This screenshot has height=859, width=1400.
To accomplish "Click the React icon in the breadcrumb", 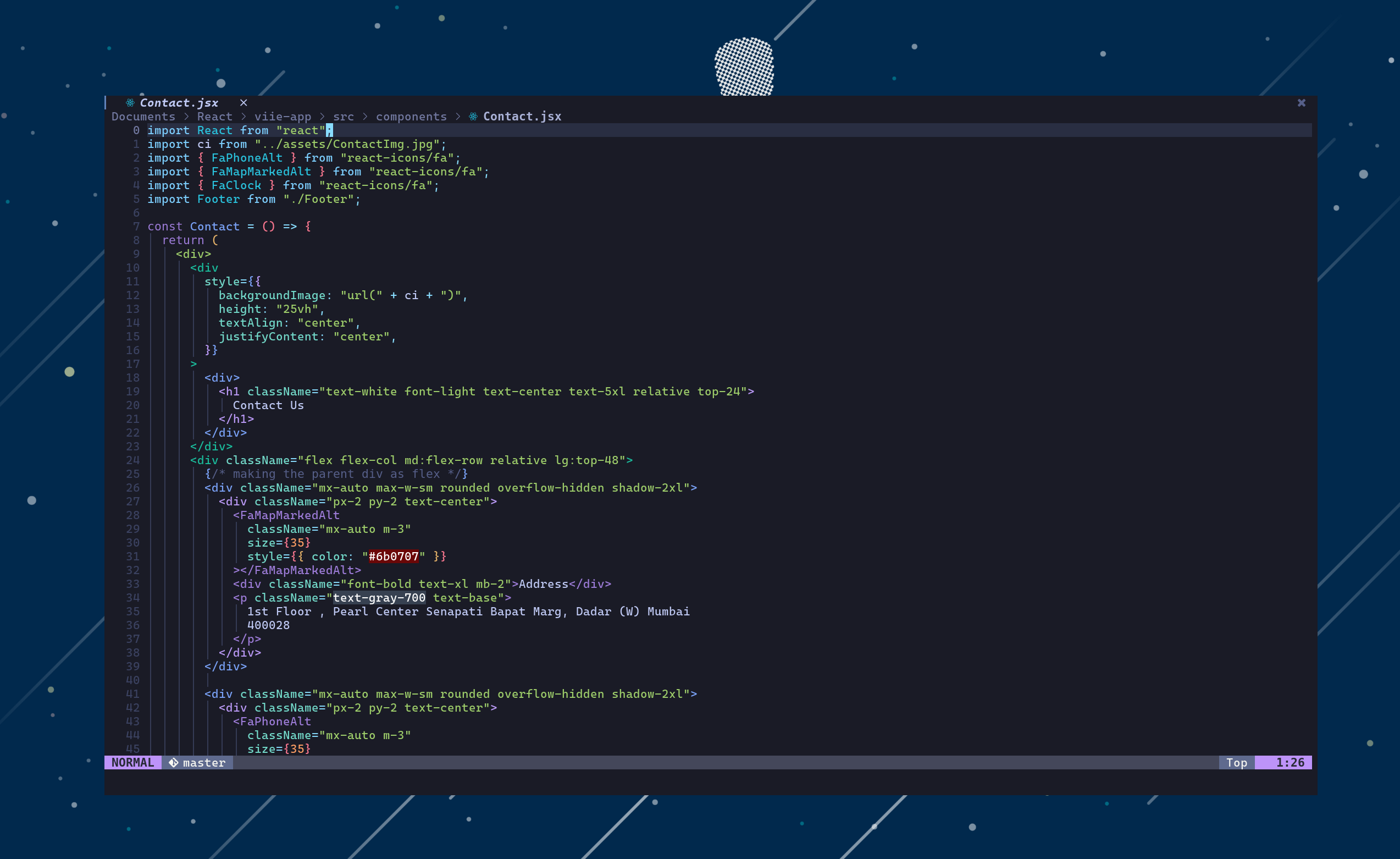I will [473, 117].
